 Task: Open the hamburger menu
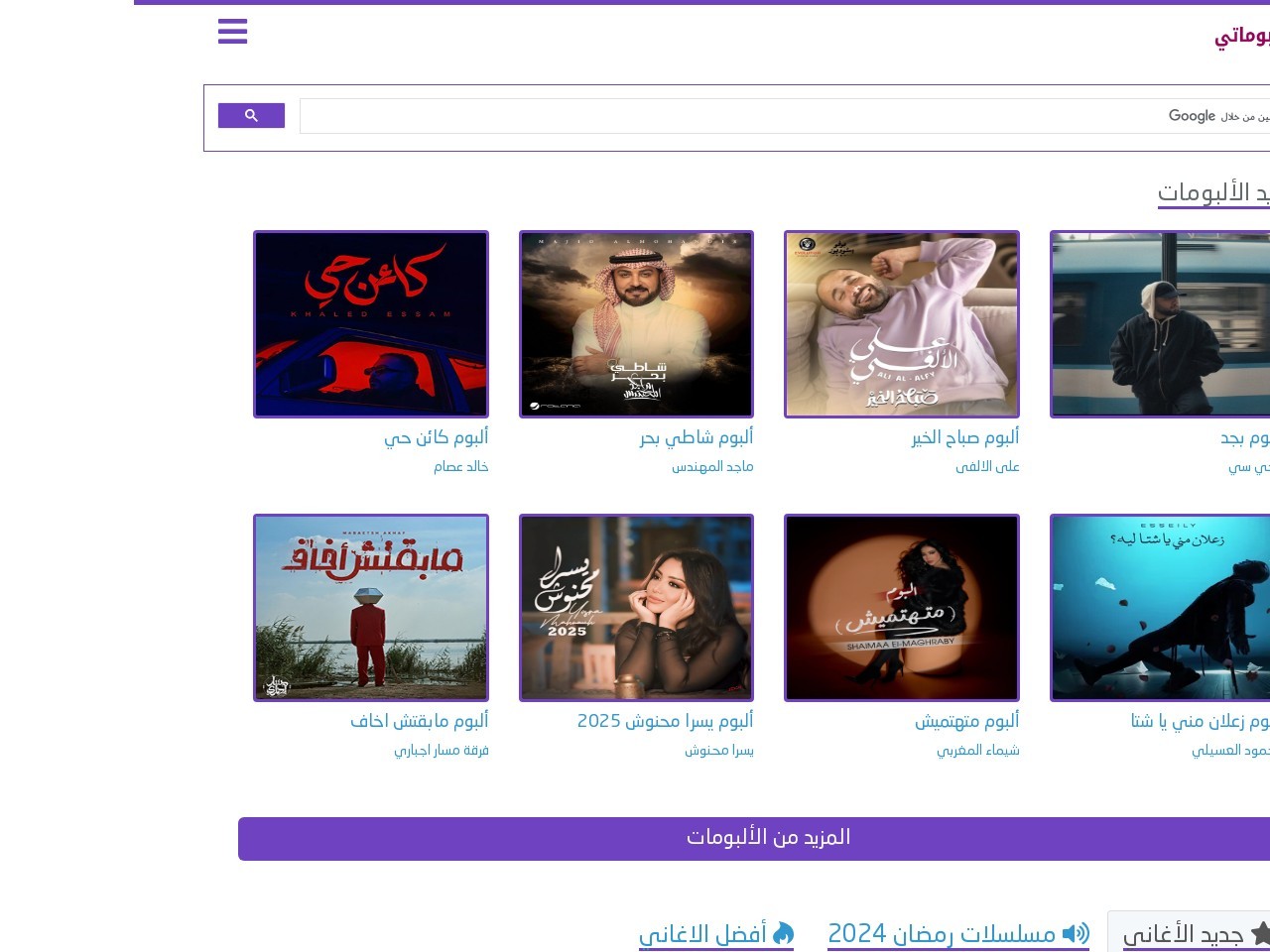click(x=232, y=32)
